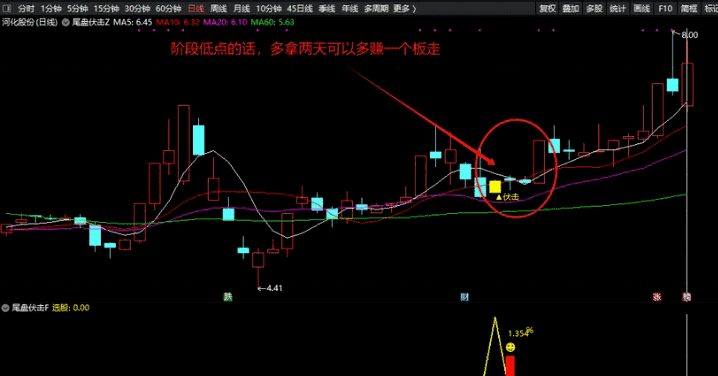Open the 复权 price adjustment menu
Viewport: 718px width, 376px height.
(547, 8)
